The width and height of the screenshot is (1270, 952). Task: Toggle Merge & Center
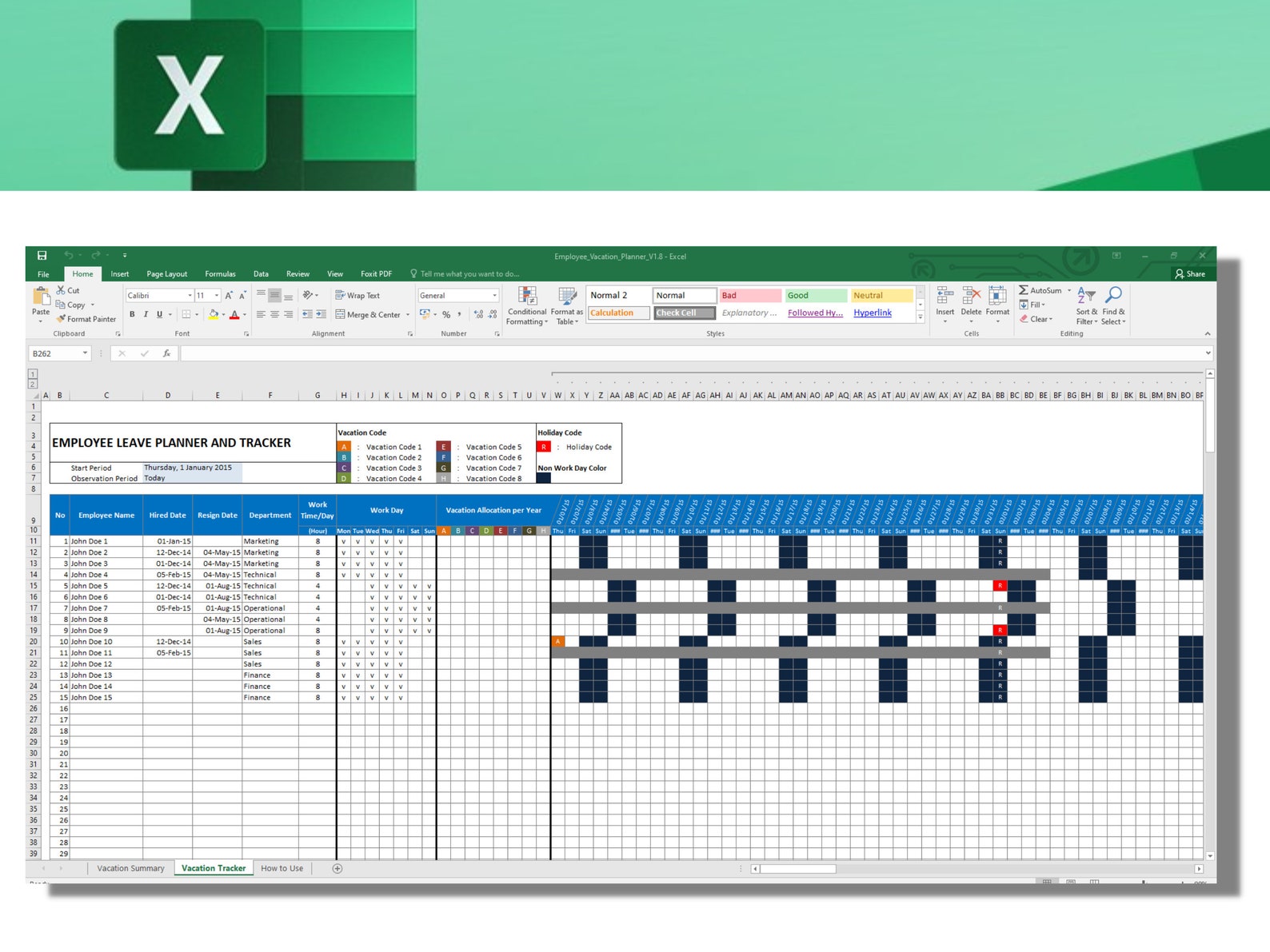pos(368,314)
